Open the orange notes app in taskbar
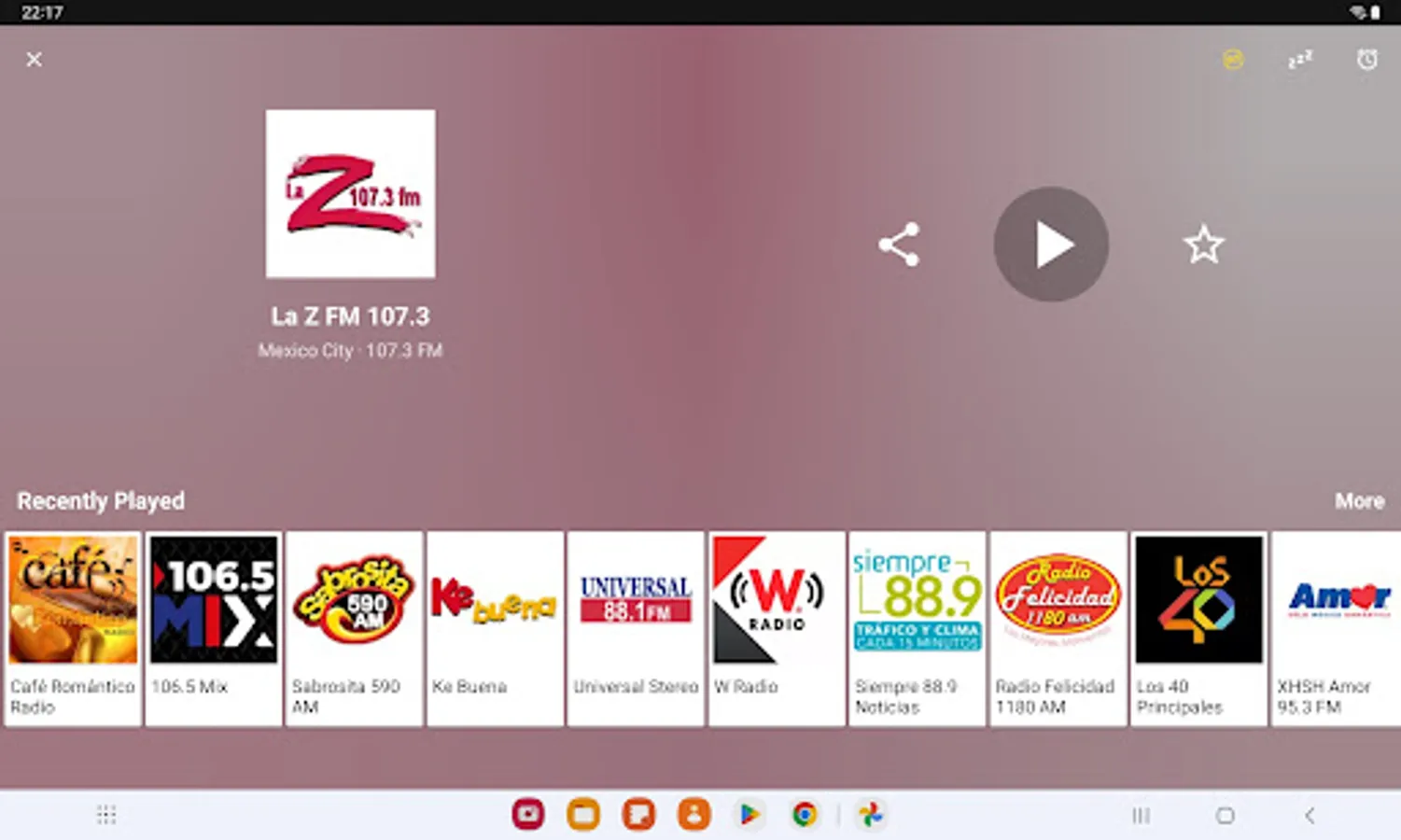This screenshot has height=840, width=1401. pyautogui.click(x=638, y=815)
